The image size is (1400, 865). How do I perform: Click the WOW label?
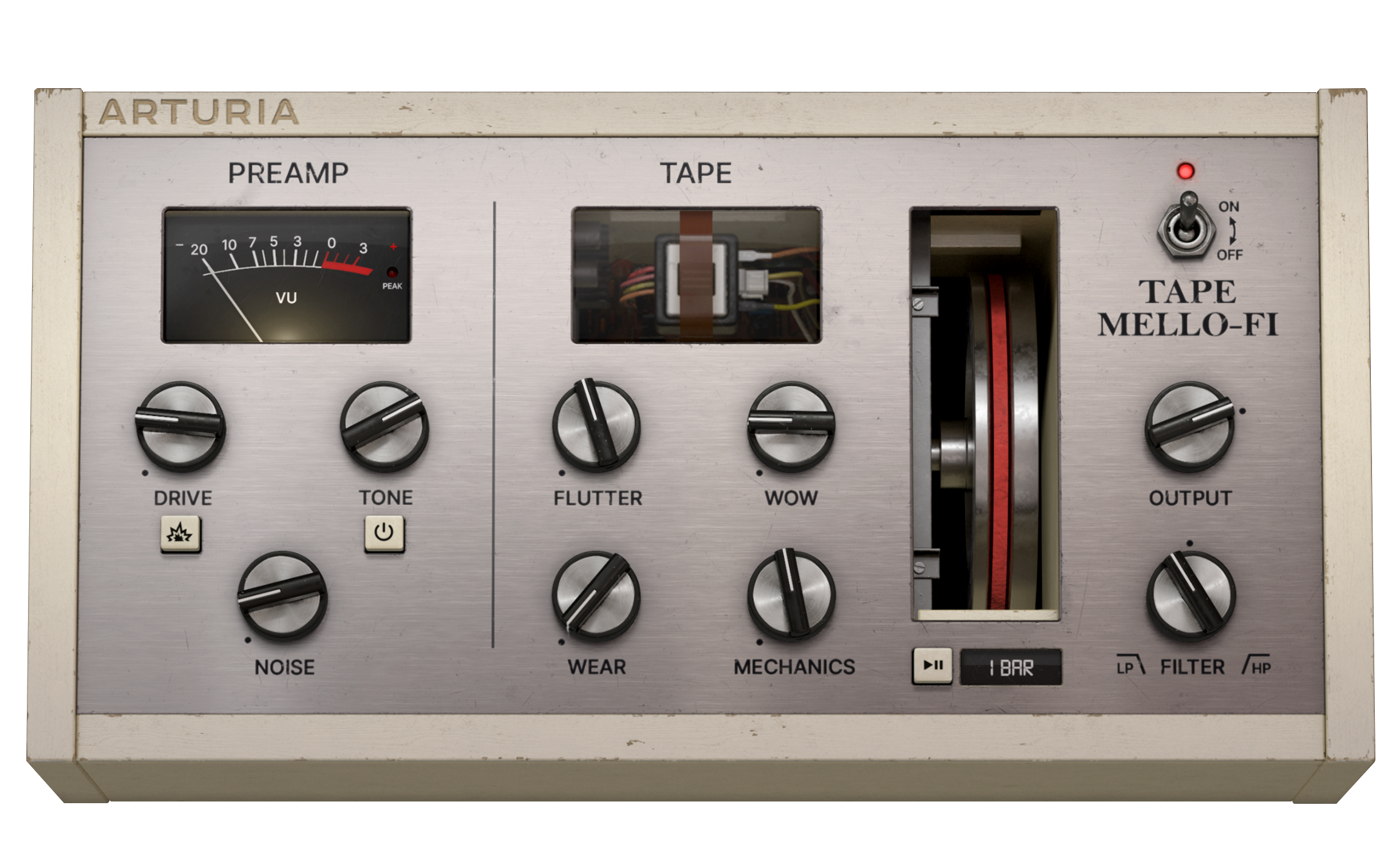click(x=791, y=498)
